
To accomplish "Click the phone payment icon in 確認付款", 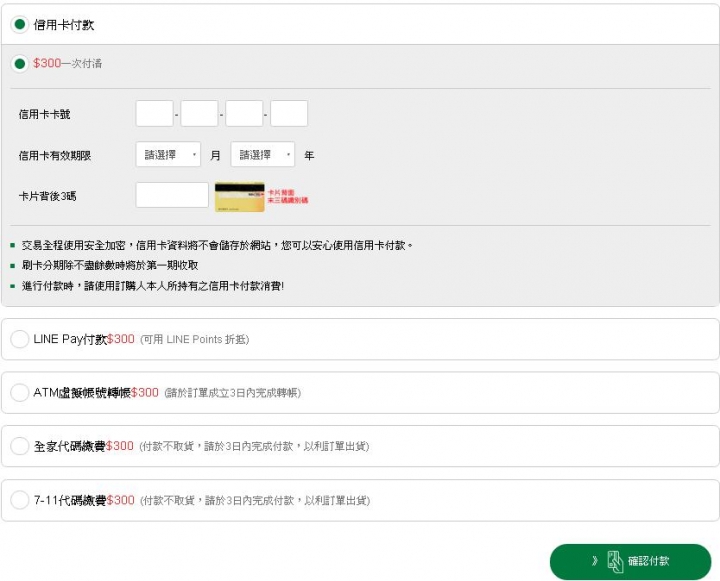I will pos(615,561).
